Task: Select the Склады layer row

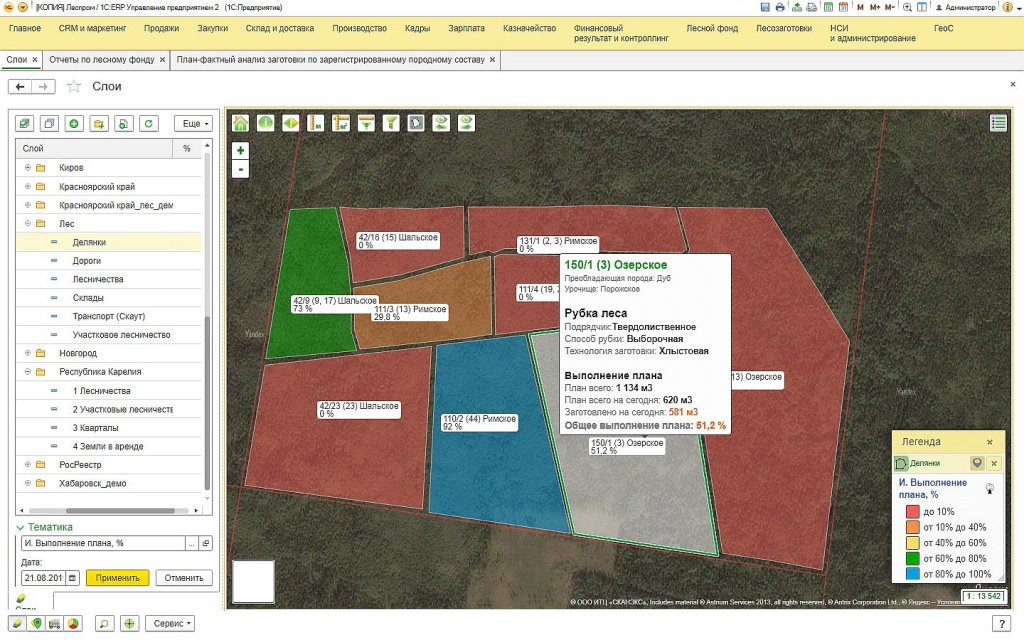Action: [108, 298]
